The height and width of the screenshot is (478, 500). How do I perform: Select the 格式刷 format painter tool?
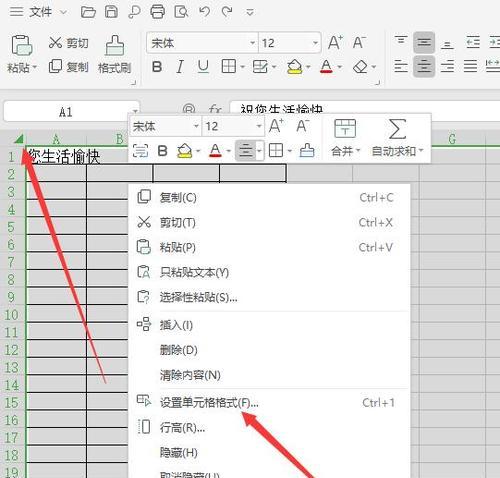(114, 54)
